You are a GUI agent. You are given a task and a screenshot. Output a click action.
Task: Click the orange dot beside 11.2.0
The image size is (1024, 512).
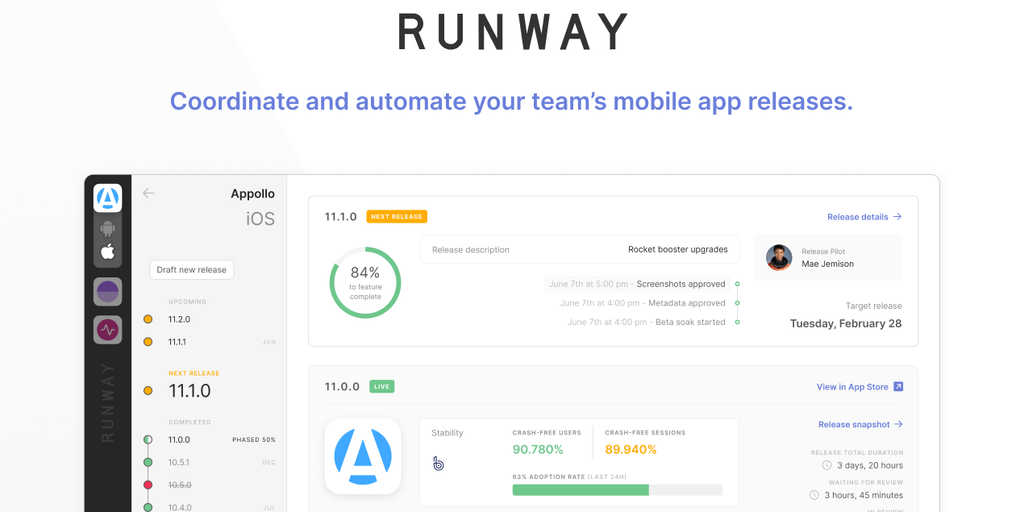[x=148, y=319]
